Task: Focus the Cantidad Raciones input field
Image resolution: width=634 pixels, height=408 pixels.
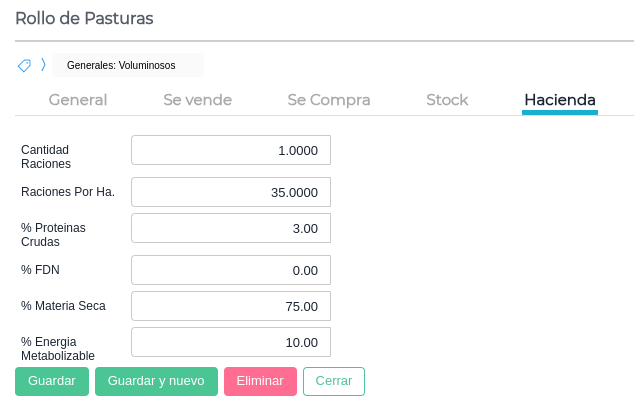Action: [231, 150]
